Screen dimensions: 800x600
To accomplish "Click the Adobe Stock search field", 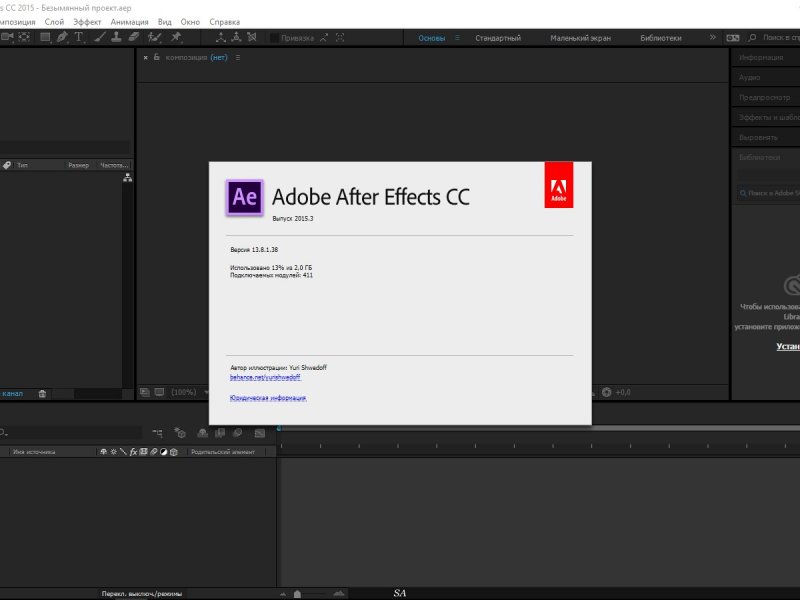I will (x=769, y=193).
